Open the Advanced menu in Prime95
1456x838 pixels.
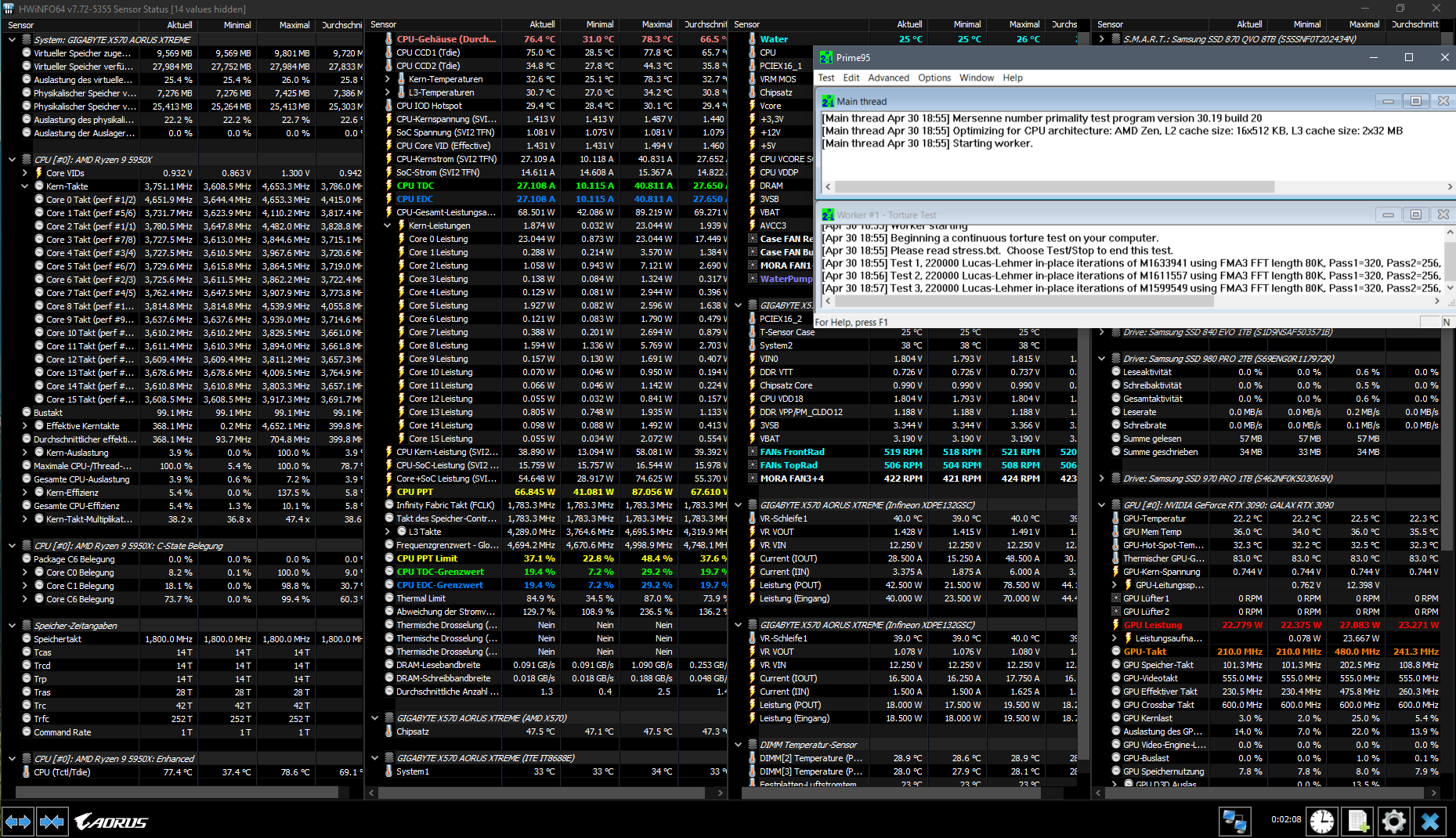click(x=888, y=78)
